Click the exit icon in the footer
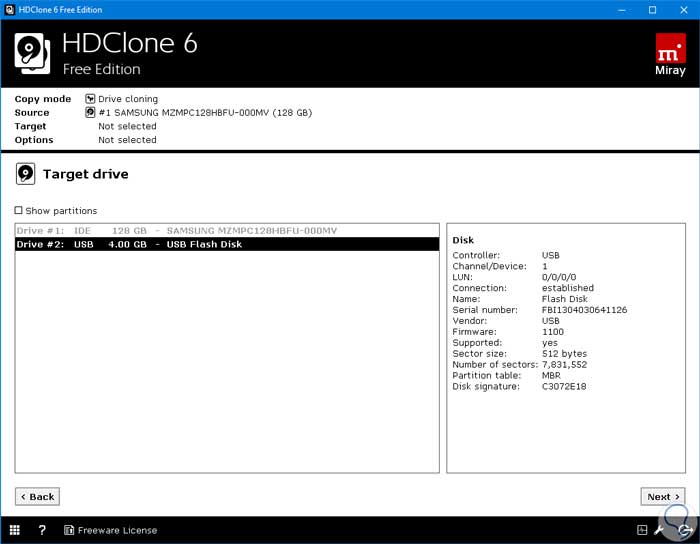The height and width of the screenshot is (544, 700). [x=684, y=530]
